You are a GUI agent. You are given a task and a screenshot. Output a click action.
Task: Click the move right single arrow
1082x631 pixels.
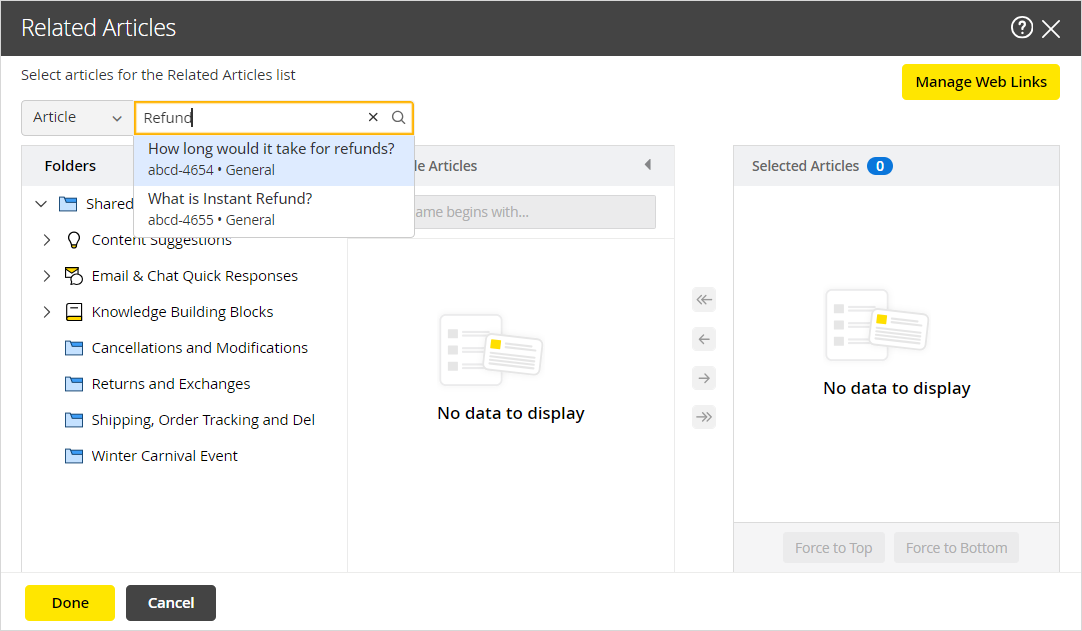pyautogui.click(x=704, y=378)
